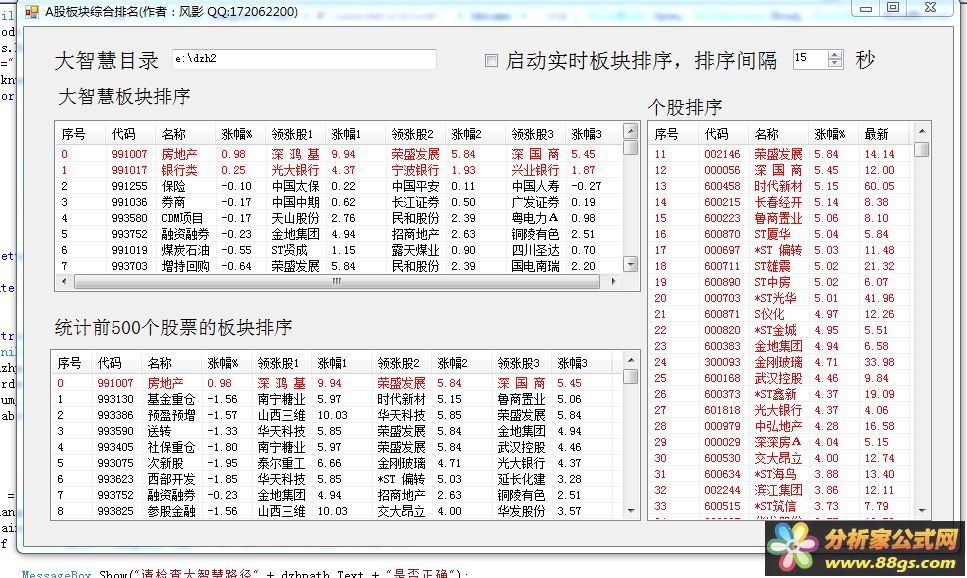This screenshot has width=967, height=578.
Task: Click 深鸿基 in the 房地产 row of top table
Action: click(295, 154)
